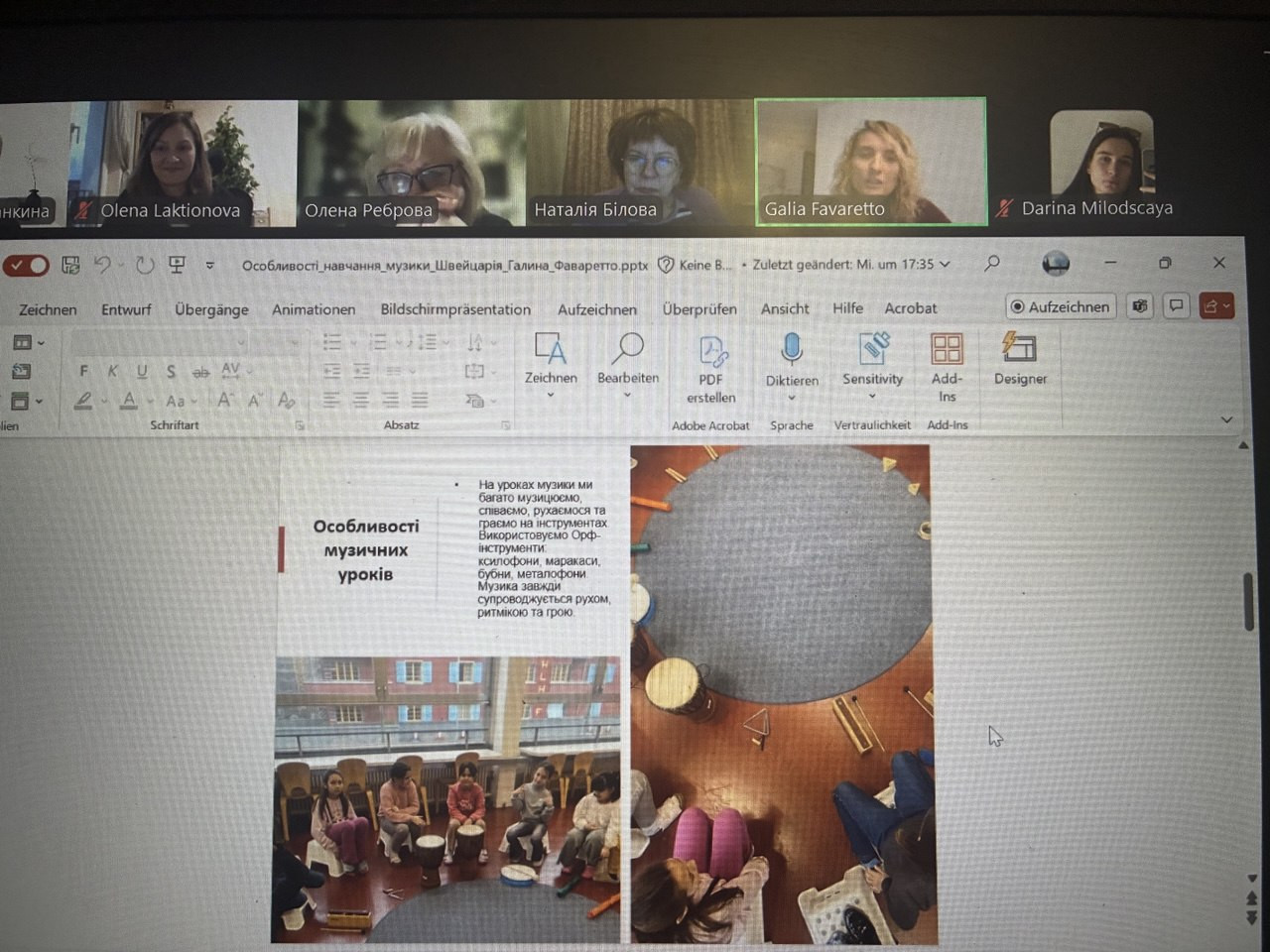Open the comments pane icon

(x=1176, y=306)
